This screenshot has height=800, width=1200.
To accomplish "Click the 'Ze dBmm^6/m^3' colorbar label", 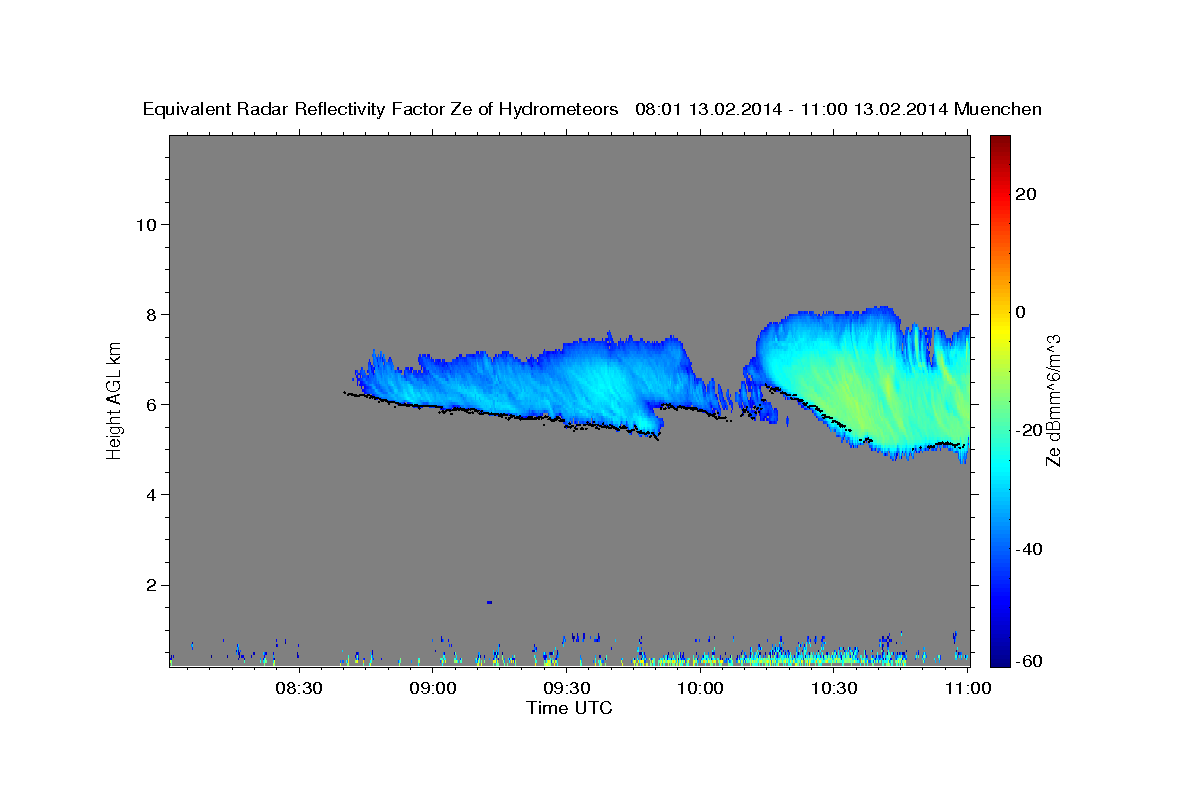I will pyautogui.click(x=1052, y=400).
